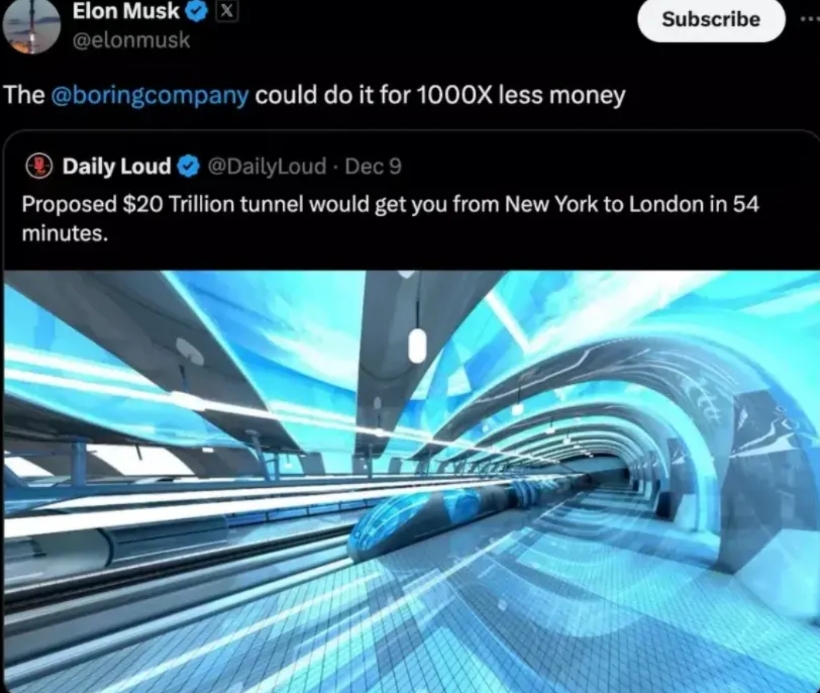Click the word 'The' starting Elon's post

(x=24, y=95)
